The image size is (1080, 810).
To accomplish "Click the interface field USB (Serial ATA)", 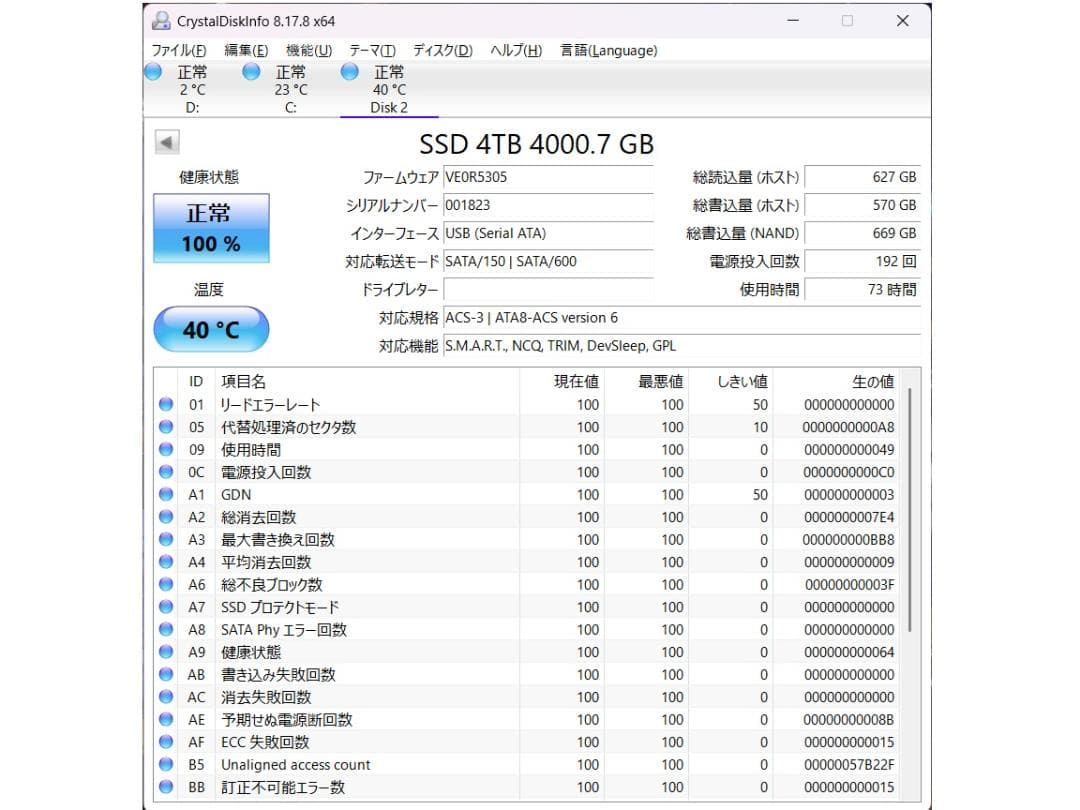I will point(548,233).
